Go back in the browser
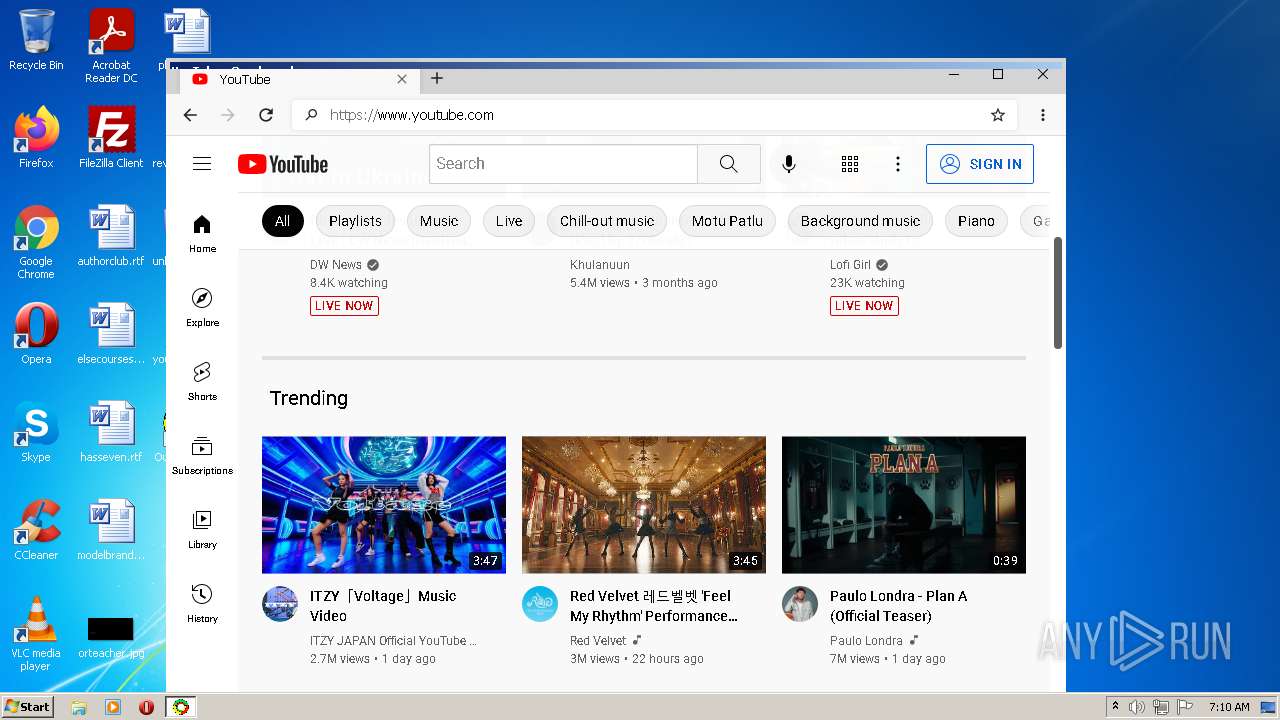 pos(190,115)
